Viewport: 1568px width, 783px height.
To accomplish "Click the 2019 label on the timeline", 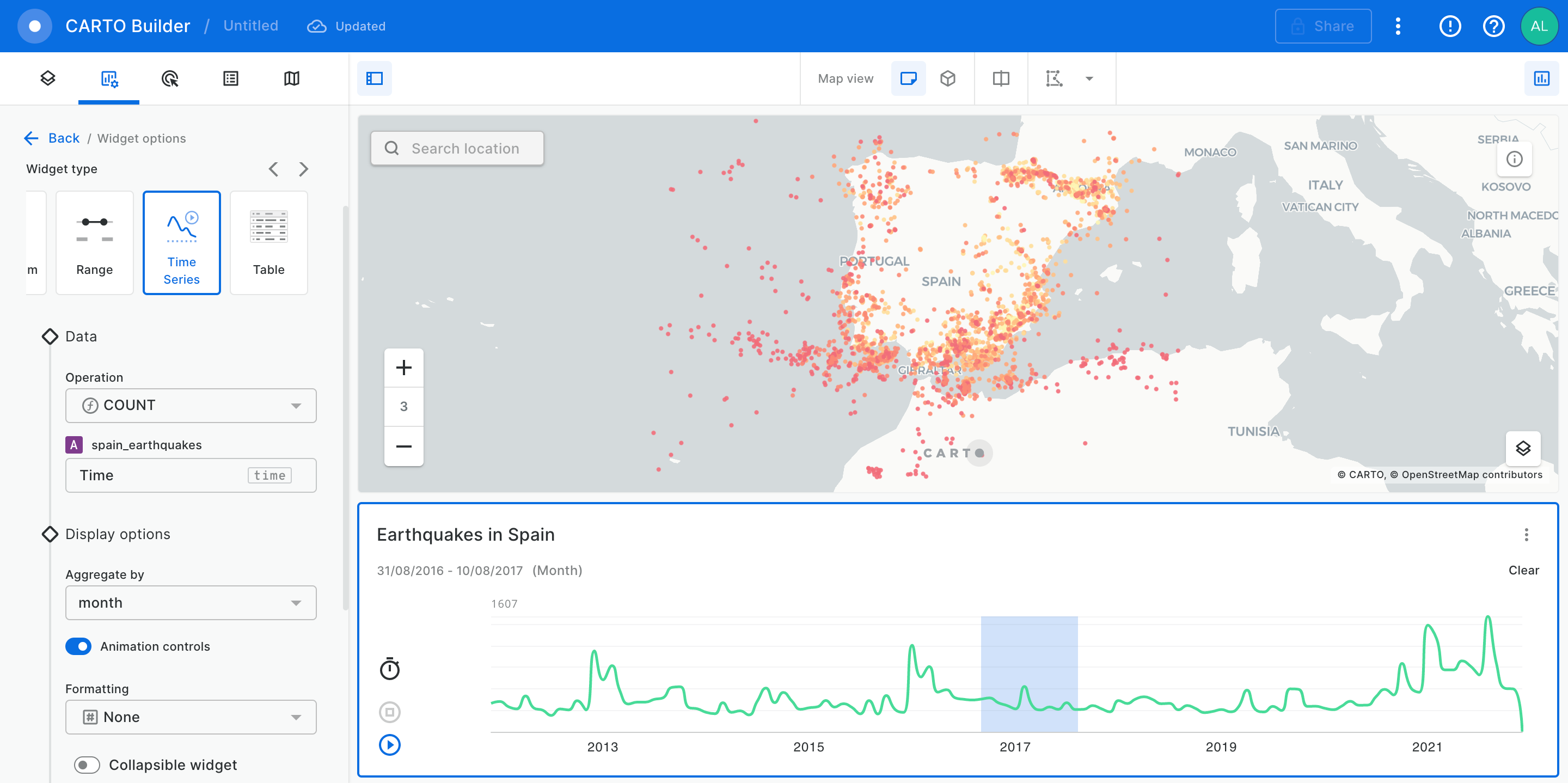I will 1221,747.
